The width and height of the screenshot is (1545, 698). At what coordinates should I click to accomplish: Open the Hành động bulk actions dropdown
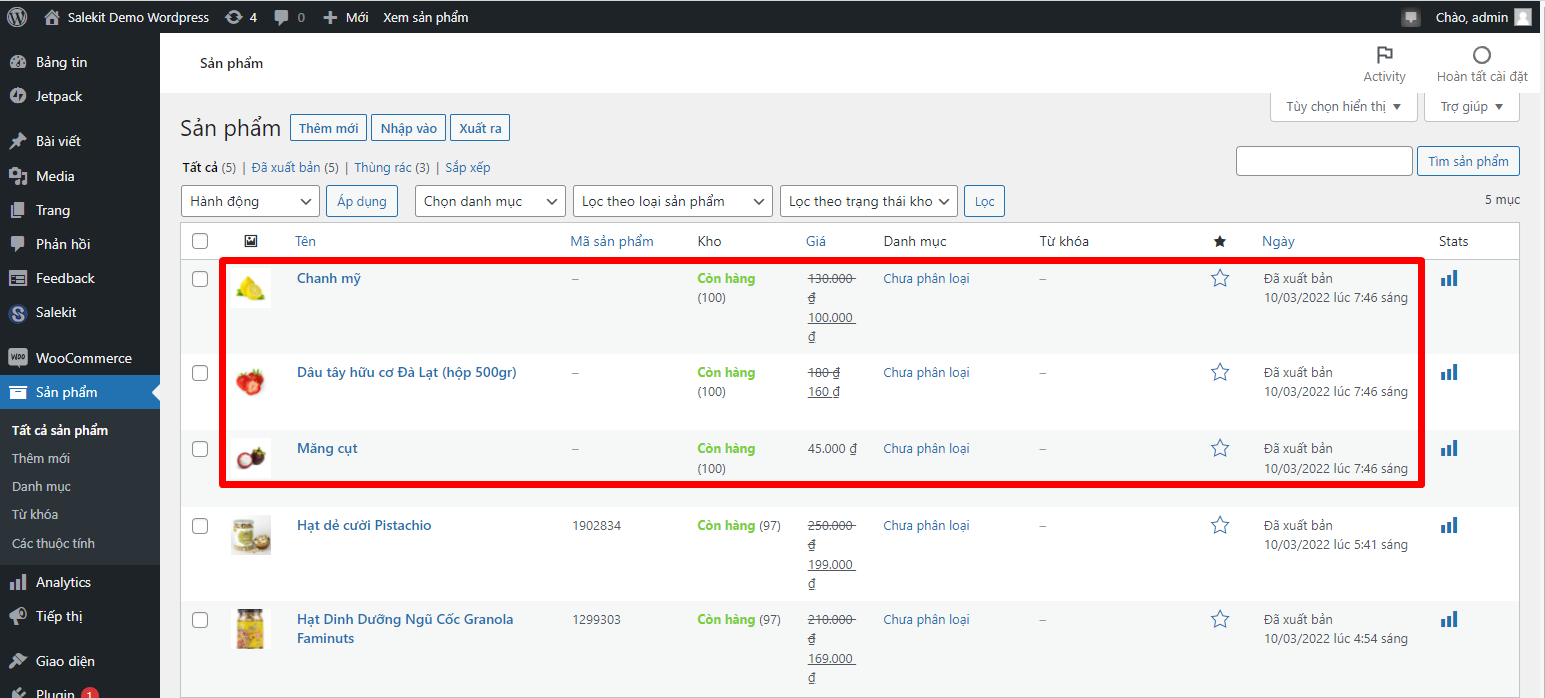pyautogui.click(x=250, y=201)
